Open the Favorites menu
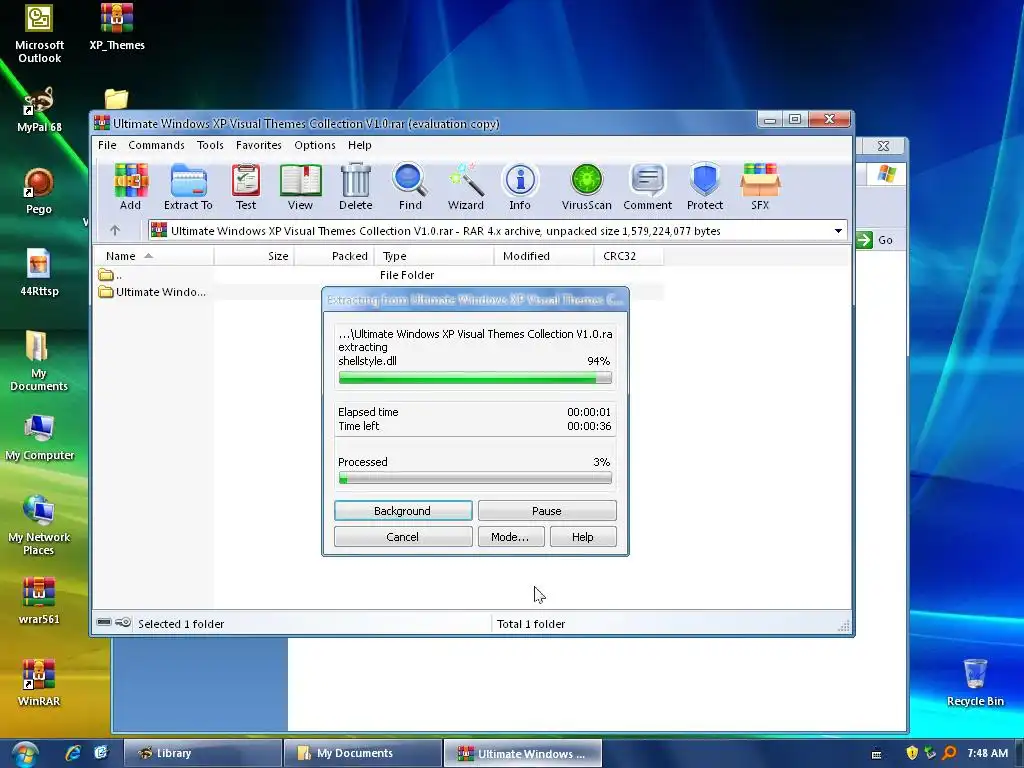Viewport: 1024px width, 768px height. [x=259, y=145]
